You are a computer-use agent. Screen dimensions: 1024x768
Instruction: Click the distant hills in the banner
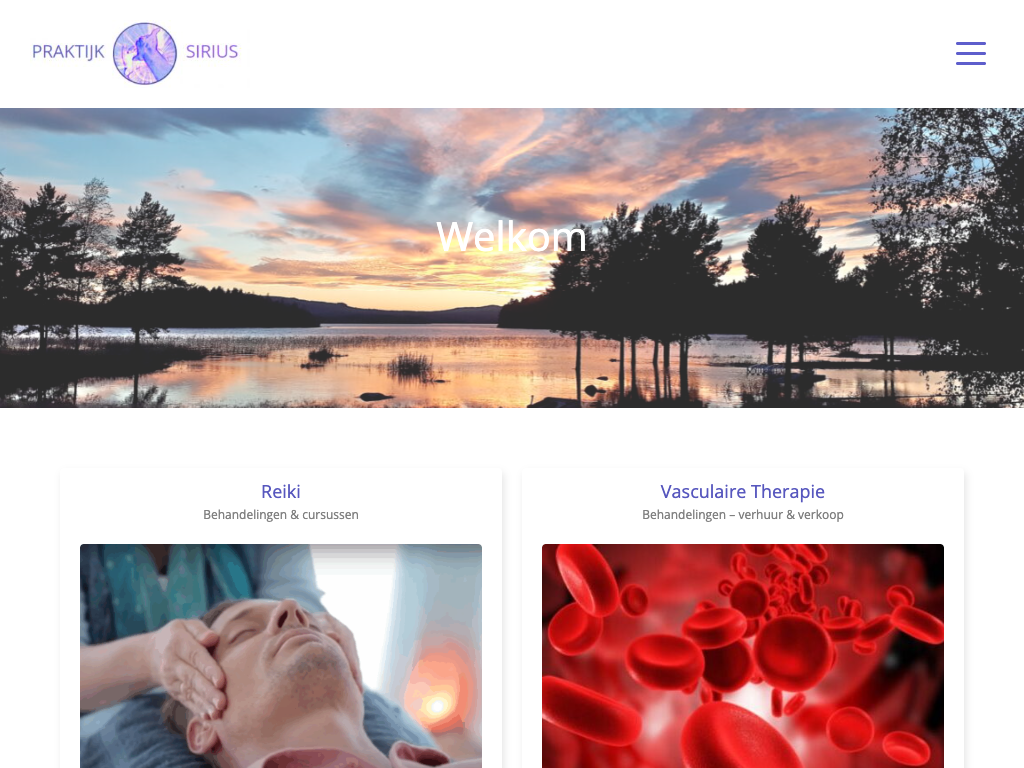coord(405,311)
